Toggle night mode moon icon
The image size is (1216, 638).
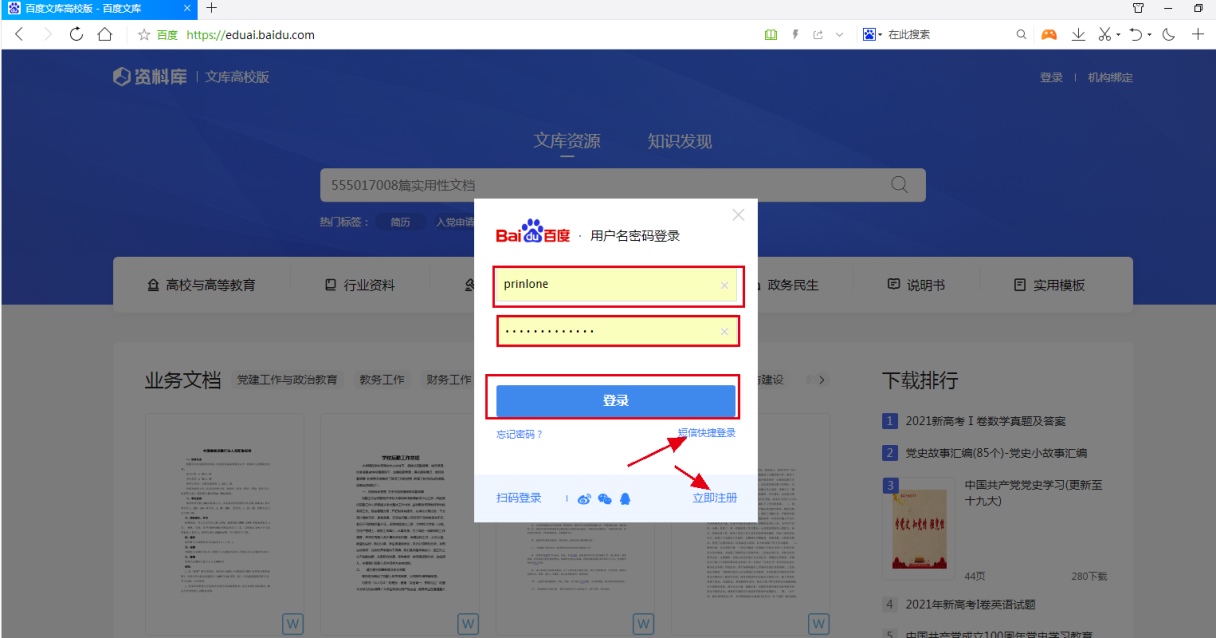click(x=1168, y=34)
